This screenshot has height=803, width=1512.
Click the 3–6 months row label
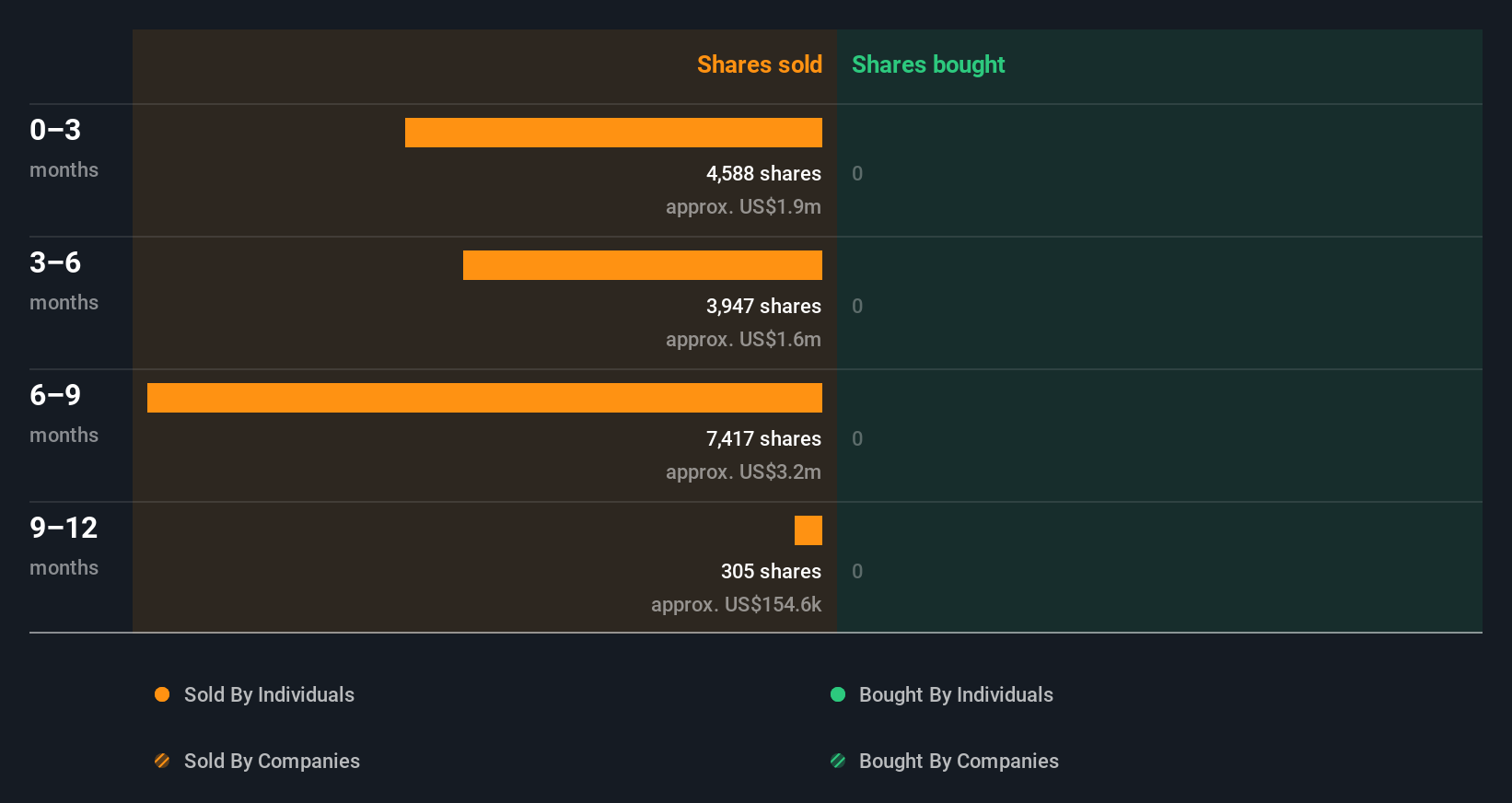coord(64,281)
